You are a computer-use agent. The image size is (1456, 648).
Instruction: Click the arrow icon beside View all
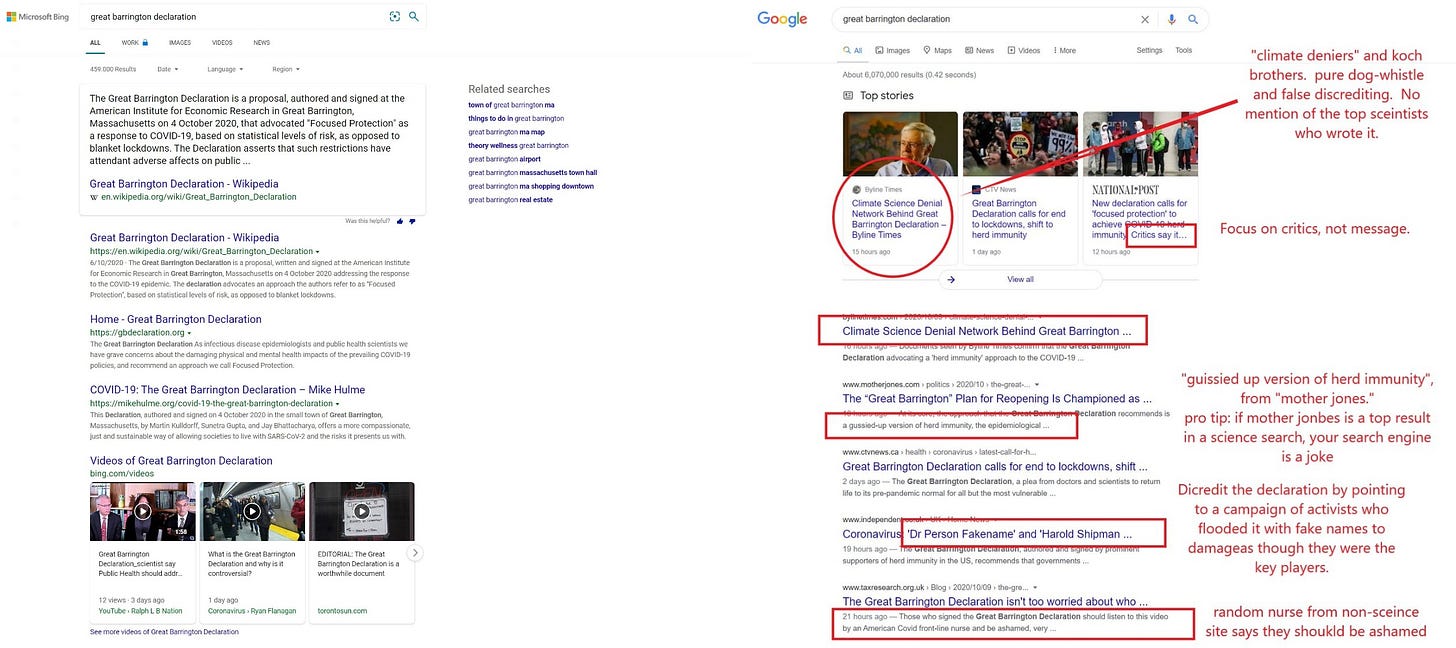pos(951,280)
